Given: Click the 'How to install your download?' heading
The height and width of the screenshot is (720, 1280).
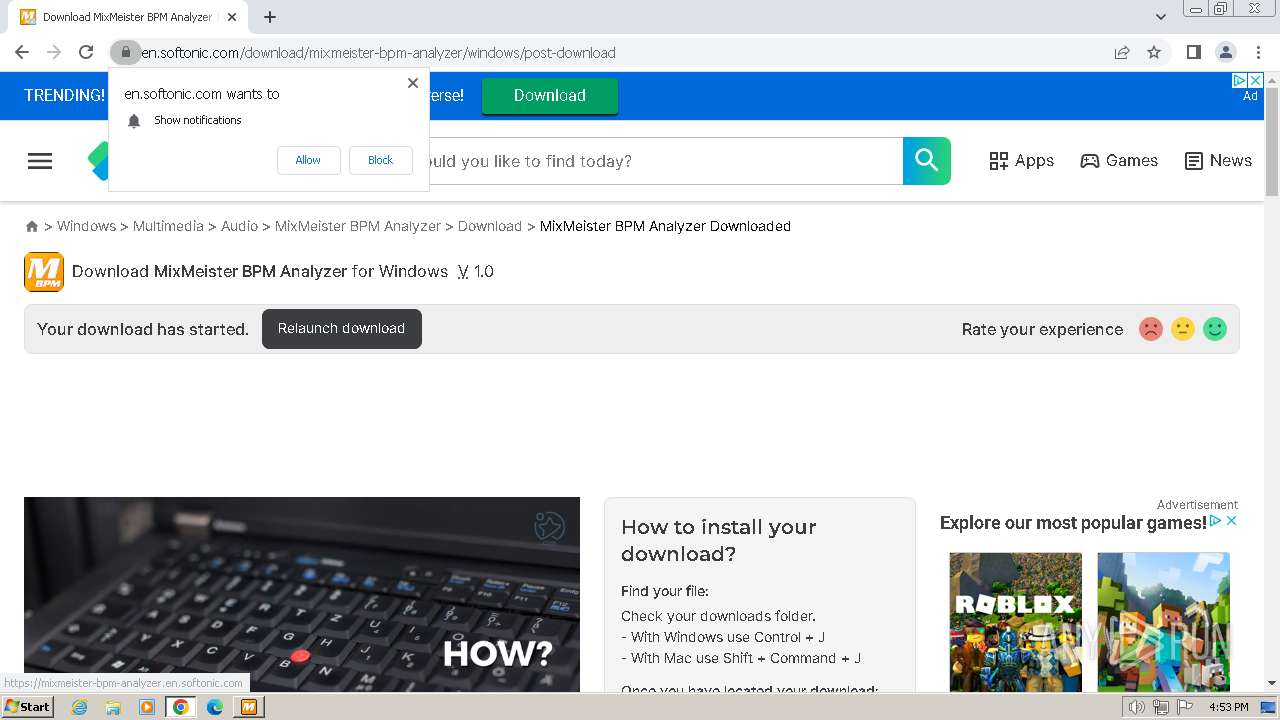Looking at the screenshot, I should 719,540.
